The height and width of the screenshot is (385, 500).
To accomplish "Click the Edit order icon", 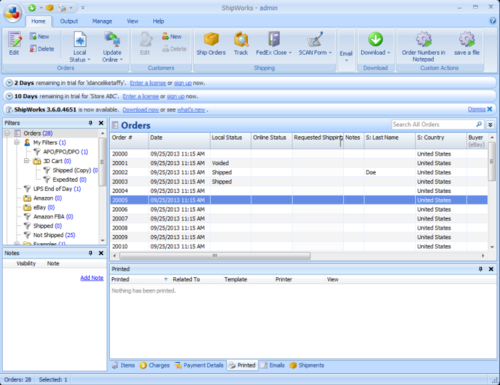I will 14,43.
